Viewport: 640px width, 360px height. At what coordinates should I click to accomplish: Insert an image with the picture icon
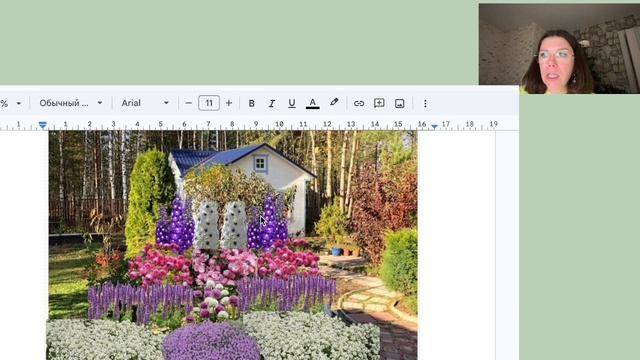[400, 104]
